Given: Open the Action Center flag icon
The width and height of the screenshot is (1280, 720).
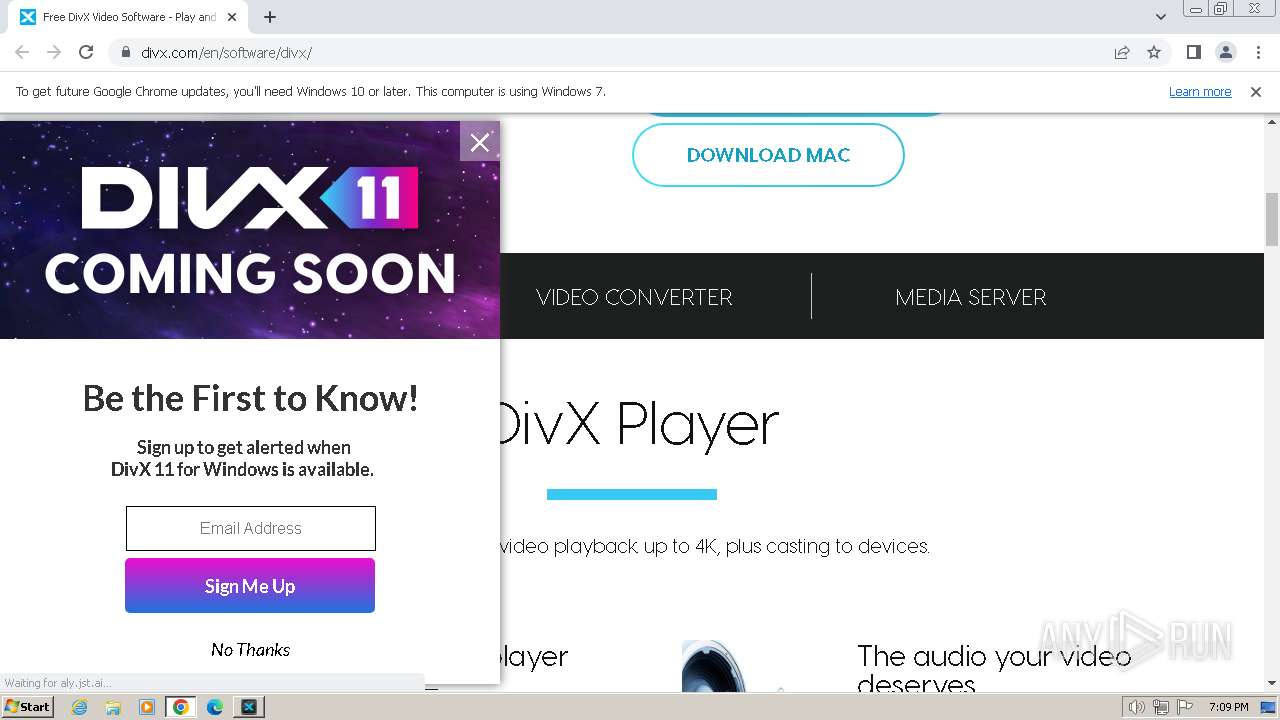Looking at the screenshot, I should click(x=1184, y=707).
